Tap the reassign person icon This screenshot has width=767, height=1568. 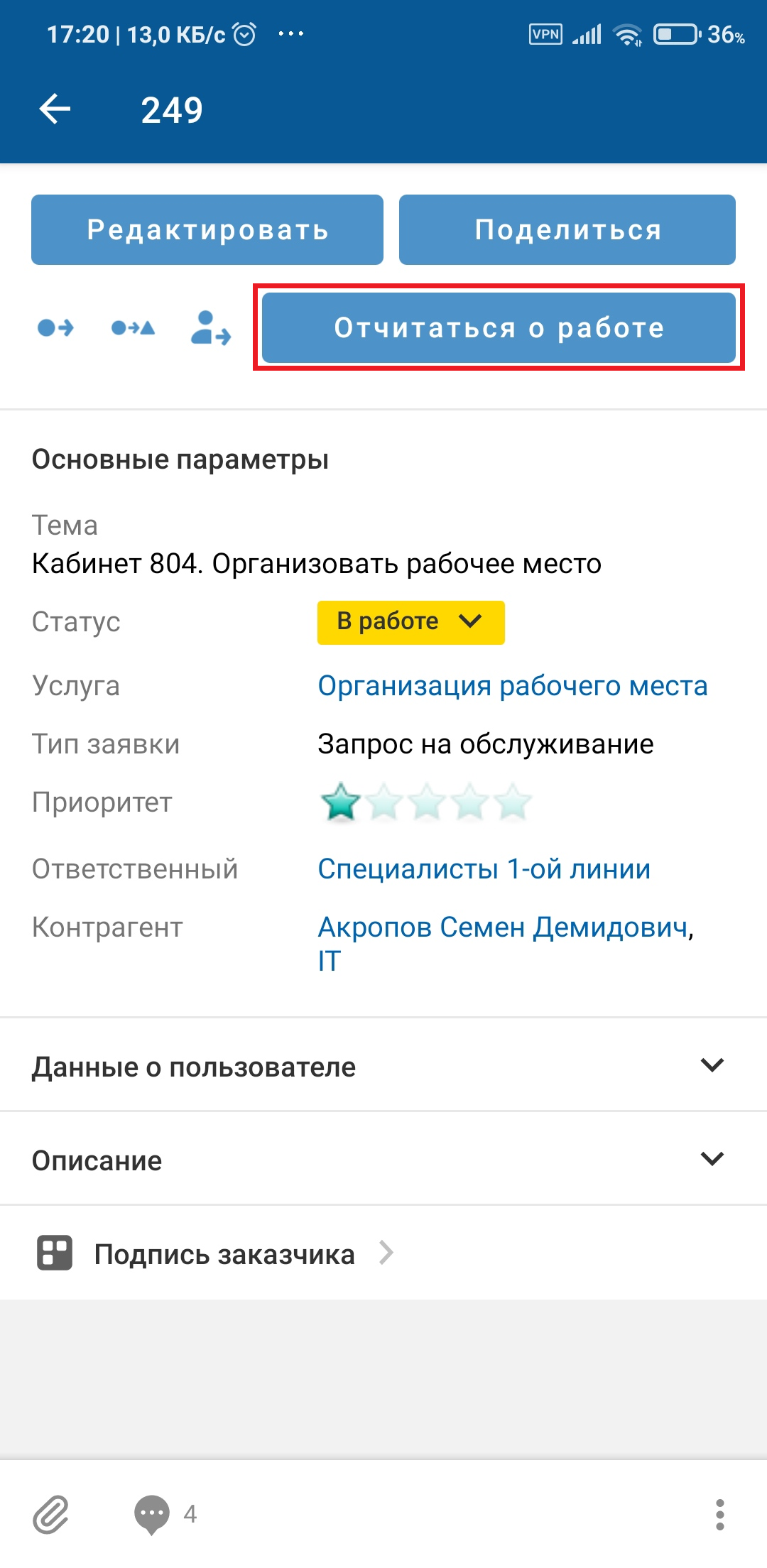click(210, 328)
